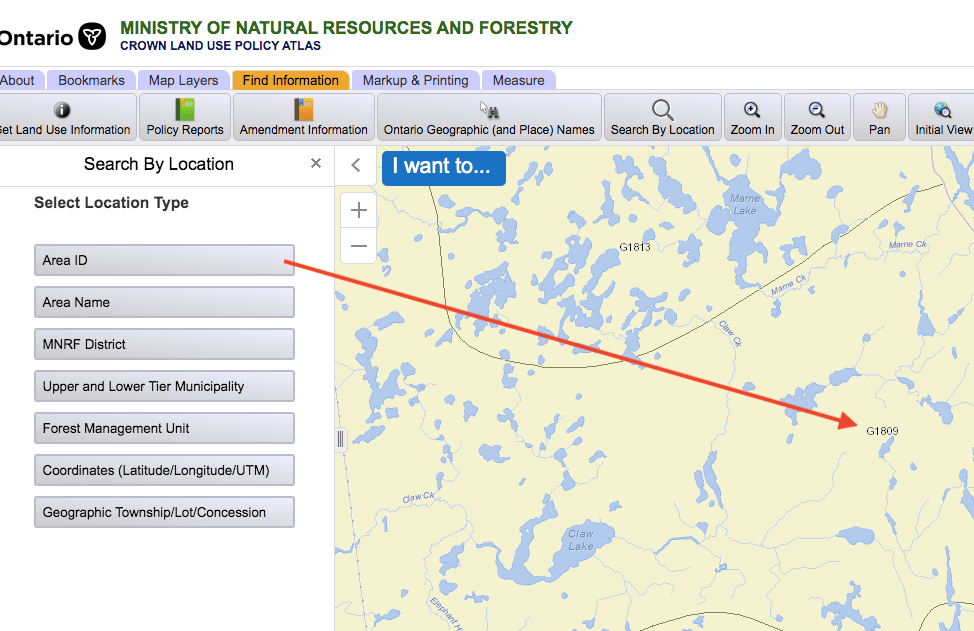974x631 pixels.
Task: Click the Ontario trillium logo
Action: 92,37
